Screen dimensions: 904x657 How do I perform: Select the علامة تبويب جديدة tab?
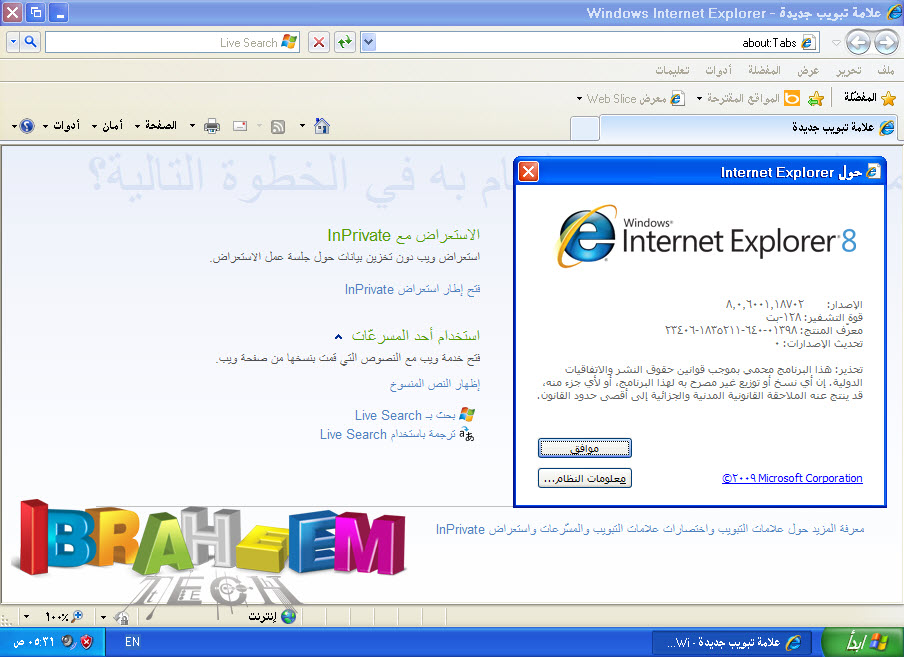(x=748, y=127)
